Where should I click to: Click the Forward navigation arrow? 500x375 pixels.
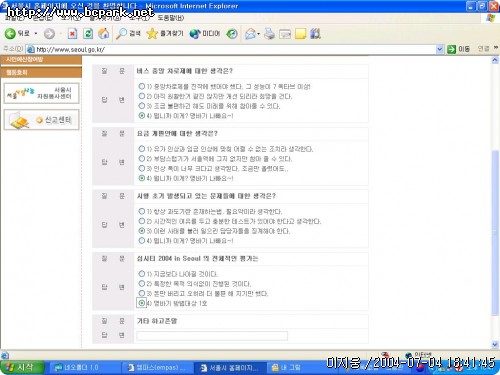(x=49, y=34)
